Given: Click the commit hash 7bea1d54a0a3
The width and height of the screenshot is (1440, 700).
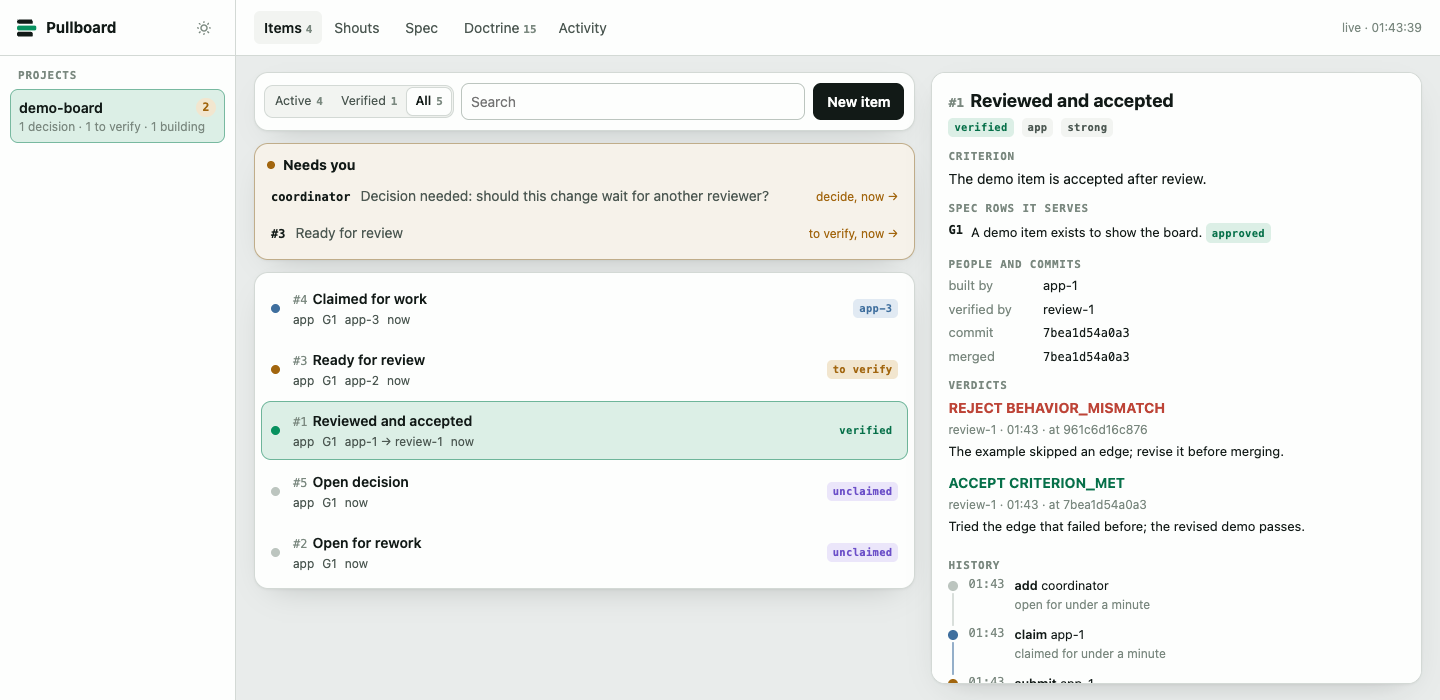Looking at the screenshot, I should pos(1086,333).
